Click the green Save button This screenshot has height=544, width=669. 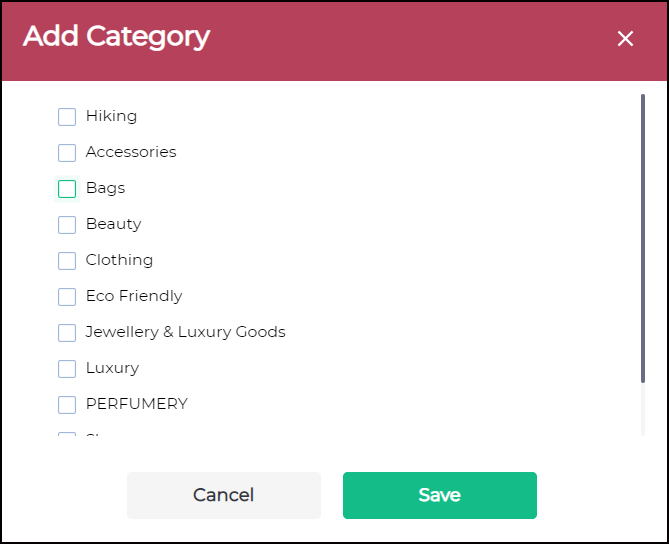coord(439,495)
